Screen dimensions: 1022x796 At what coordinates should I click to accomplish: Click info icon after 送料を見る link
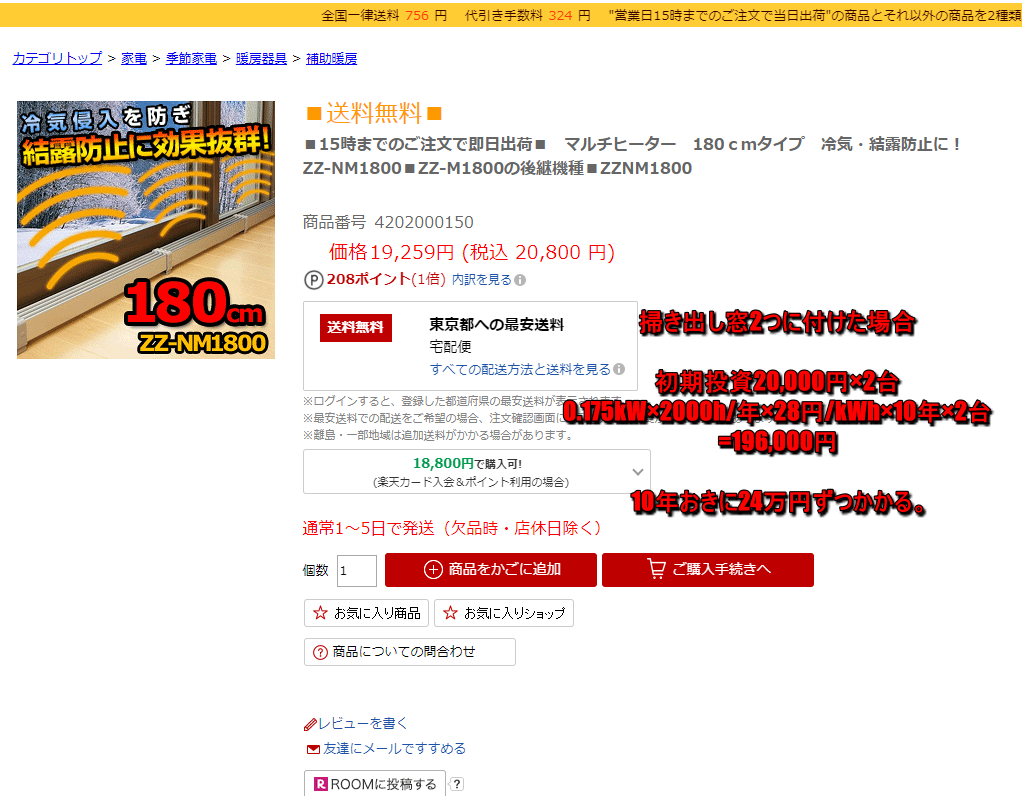coord(619,369)
